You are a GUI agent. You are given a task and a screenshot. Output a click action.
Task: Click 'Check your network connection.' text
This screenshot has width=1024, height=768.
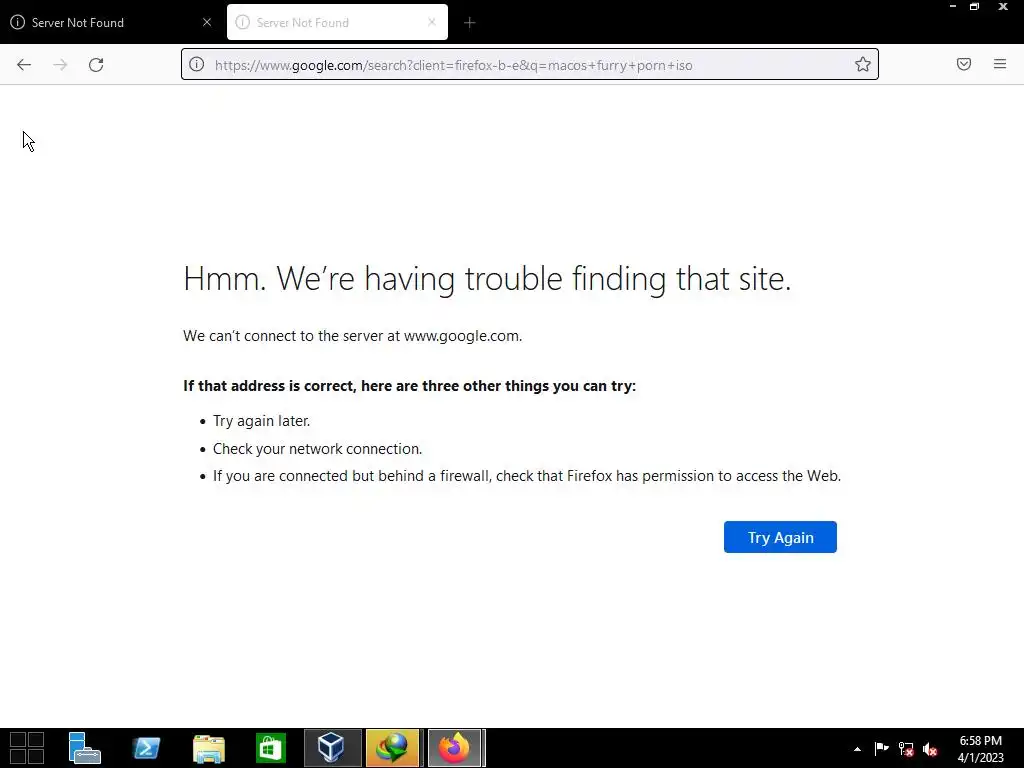click(x=317, y=449)
